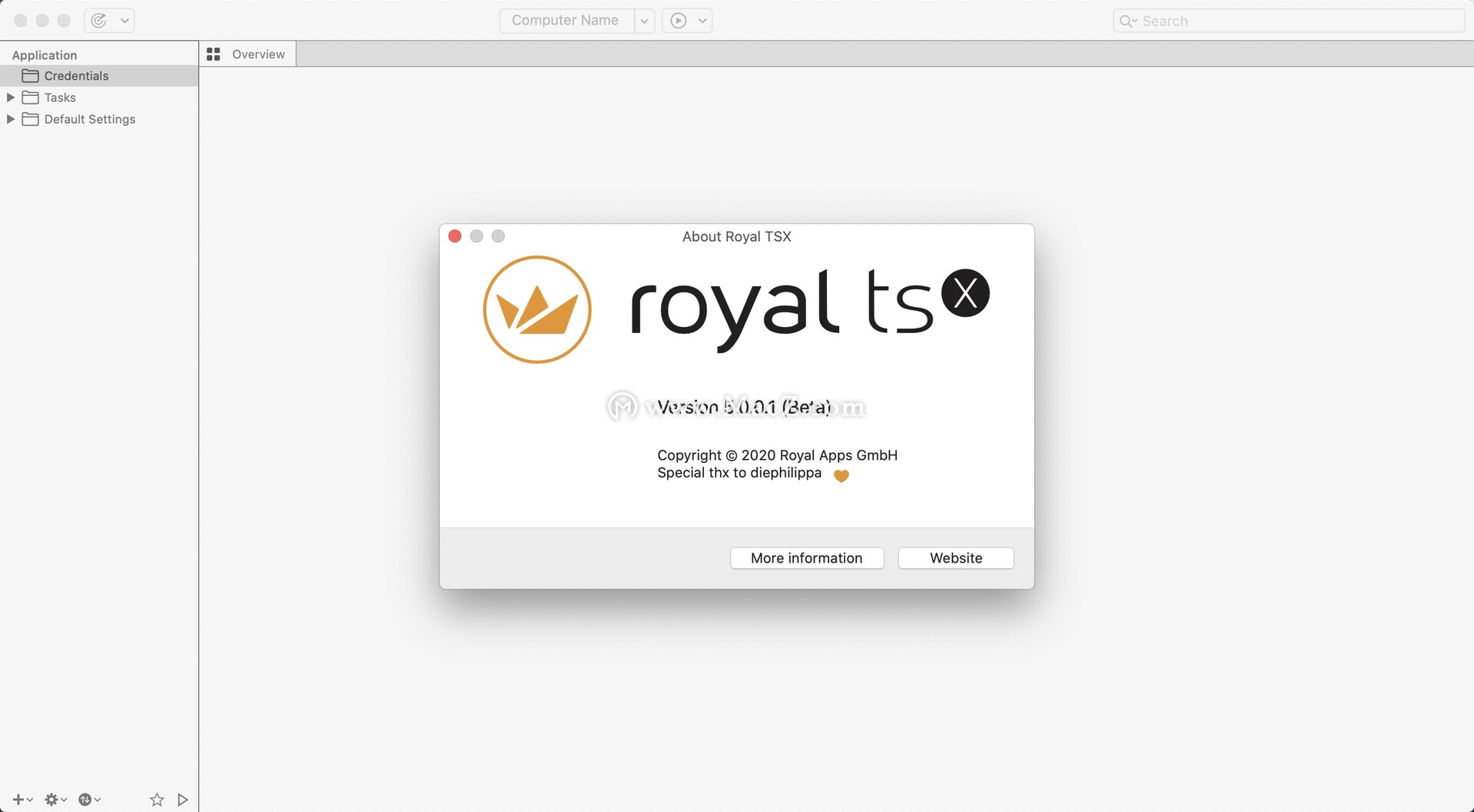Open the dropdown beside the play icon
Image resolution: width=1474 pixels, height=812 pixels.
point(702,21)
